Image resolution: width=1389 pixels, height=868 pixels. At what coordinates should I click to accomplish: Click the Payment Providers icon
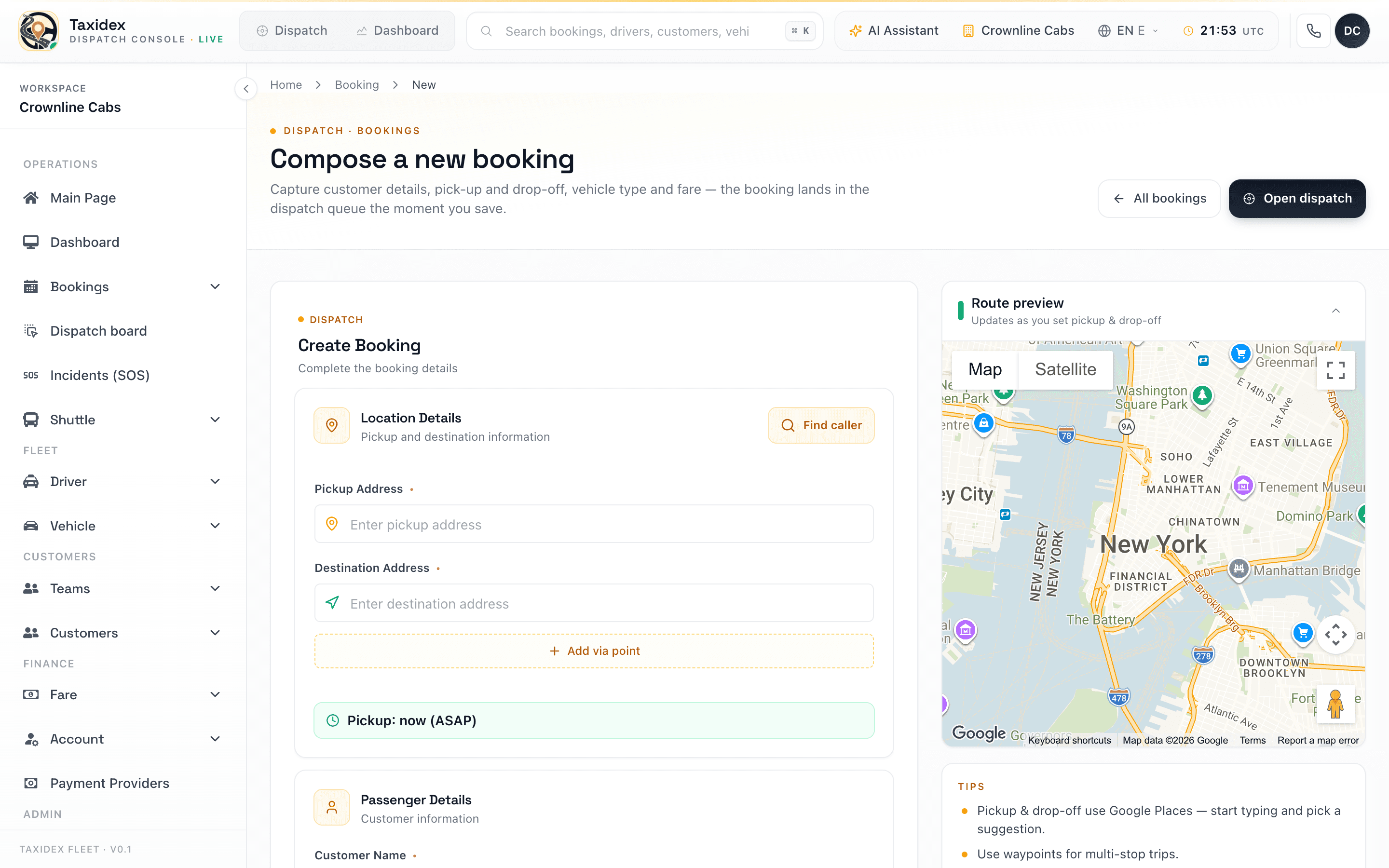[31, 784]
